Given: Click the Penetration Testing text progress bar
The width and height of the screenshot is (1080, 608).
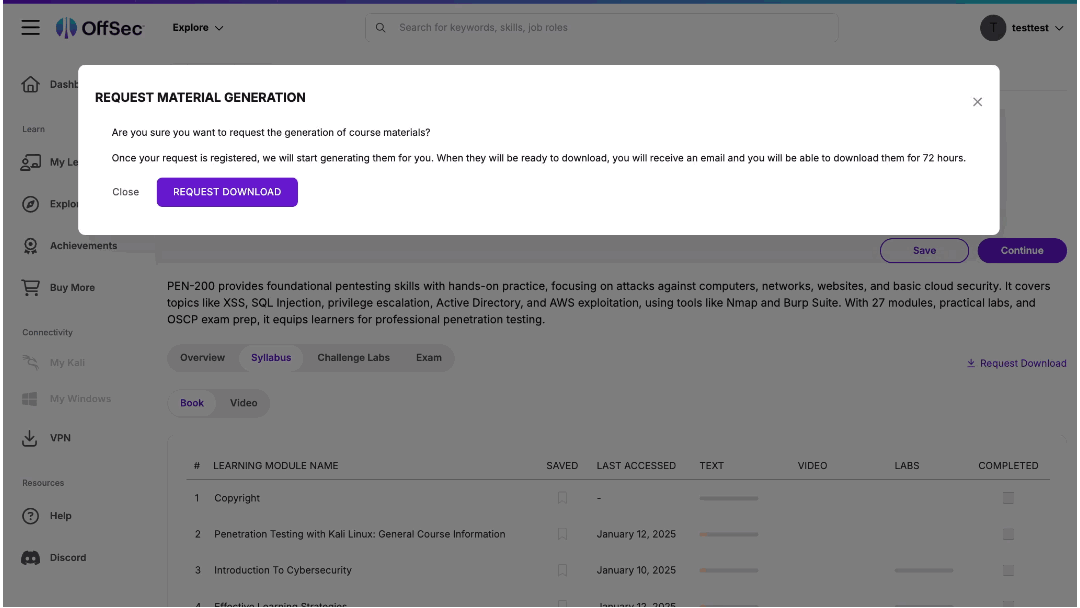Looking at the screenshot, I should [x=729, y=534].
